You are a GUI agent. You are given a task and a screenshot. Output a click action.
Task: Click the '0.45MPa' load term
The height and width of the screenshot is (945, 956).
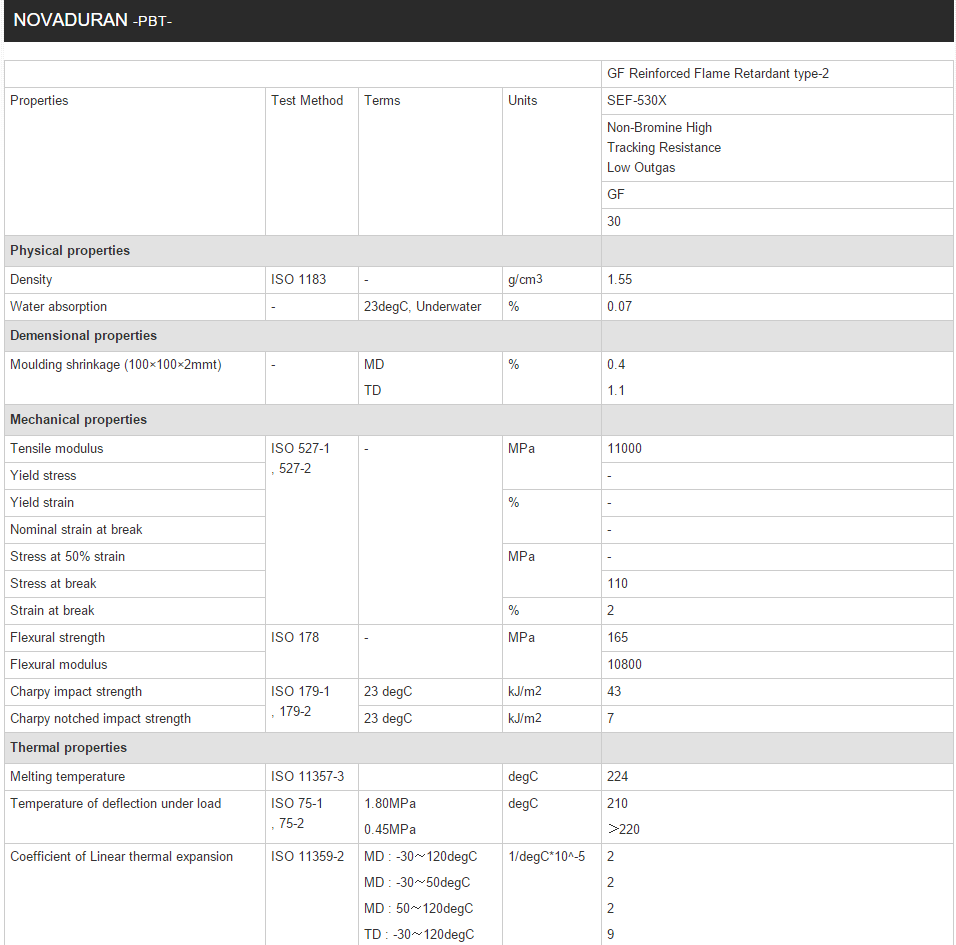tap(390, 830)
